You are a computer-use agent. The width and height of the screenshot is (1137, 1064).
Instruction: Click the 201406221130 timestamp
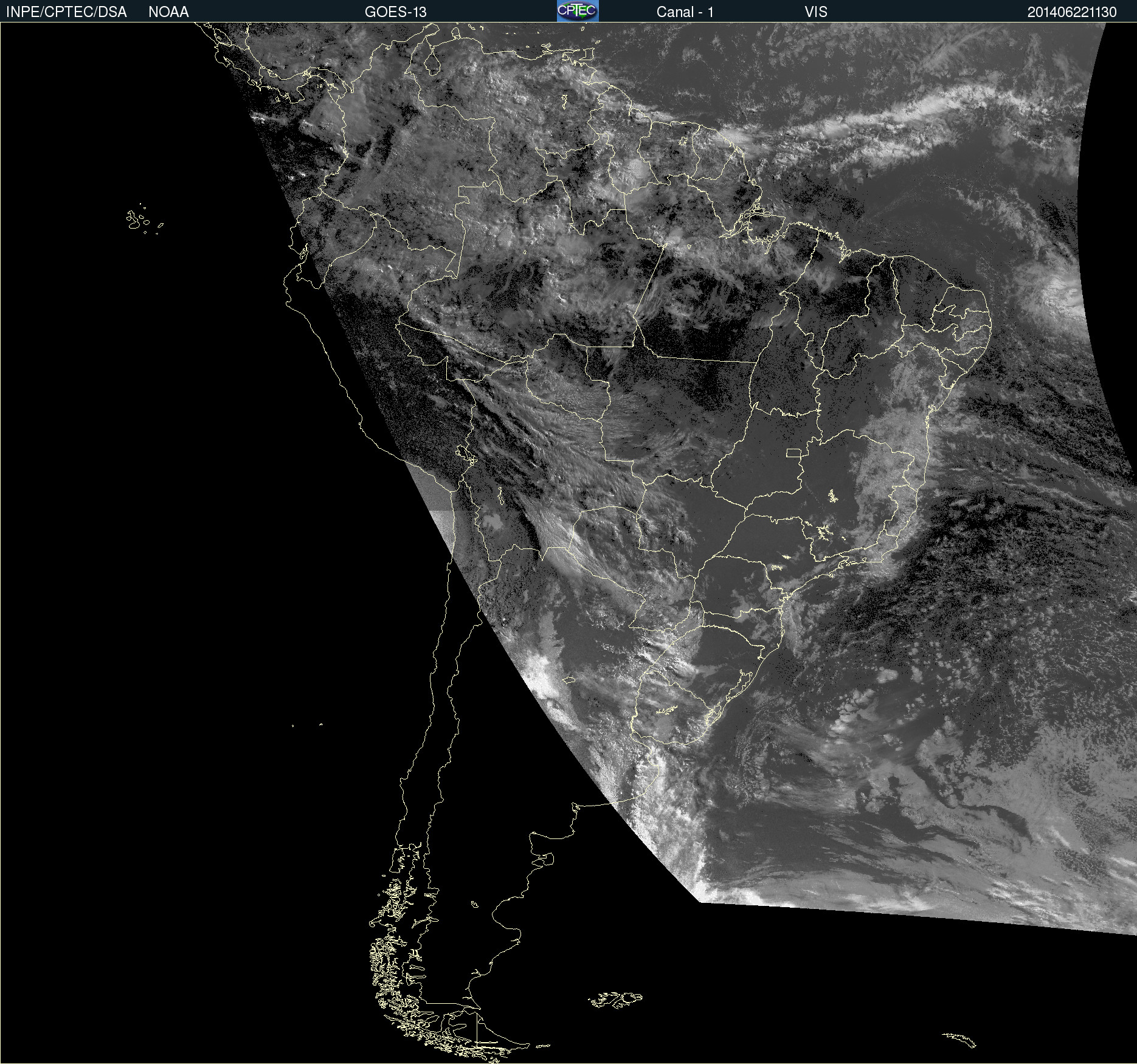(1072, 12)
